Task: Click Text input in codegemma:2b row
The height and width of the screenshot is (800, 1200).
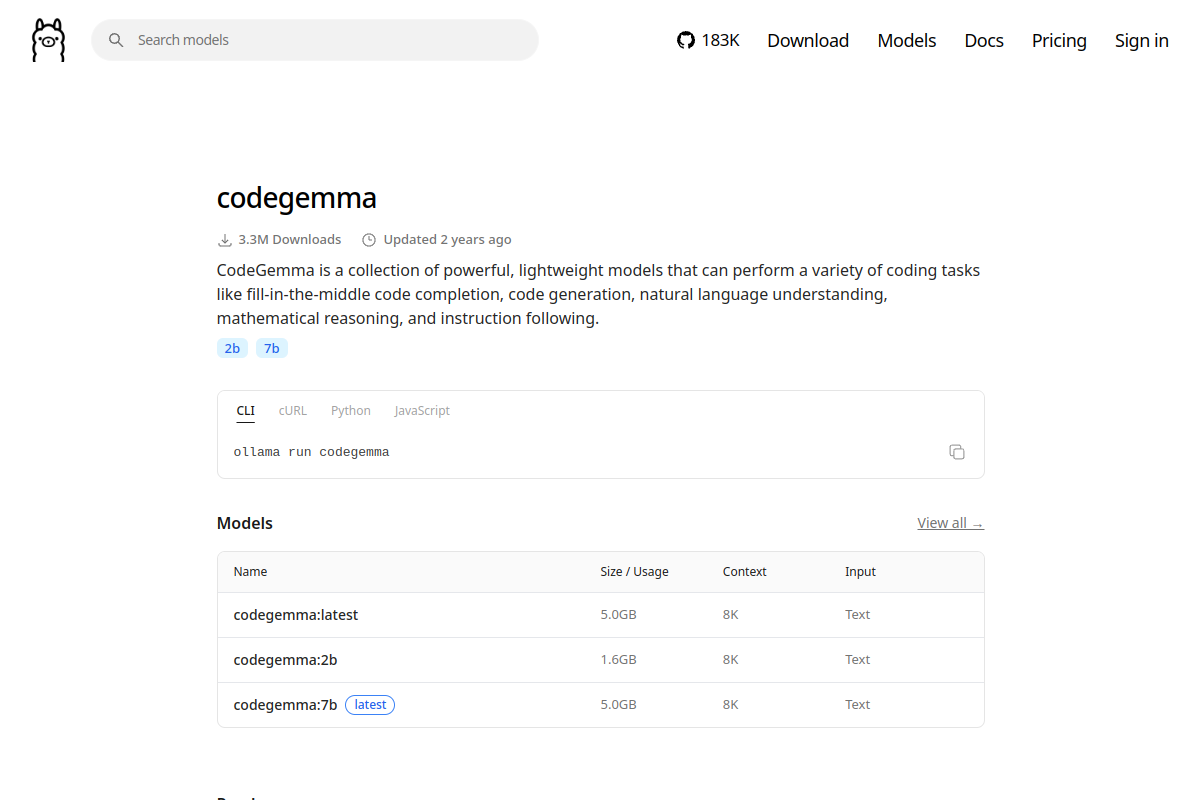Action: (x=858, y=660)
